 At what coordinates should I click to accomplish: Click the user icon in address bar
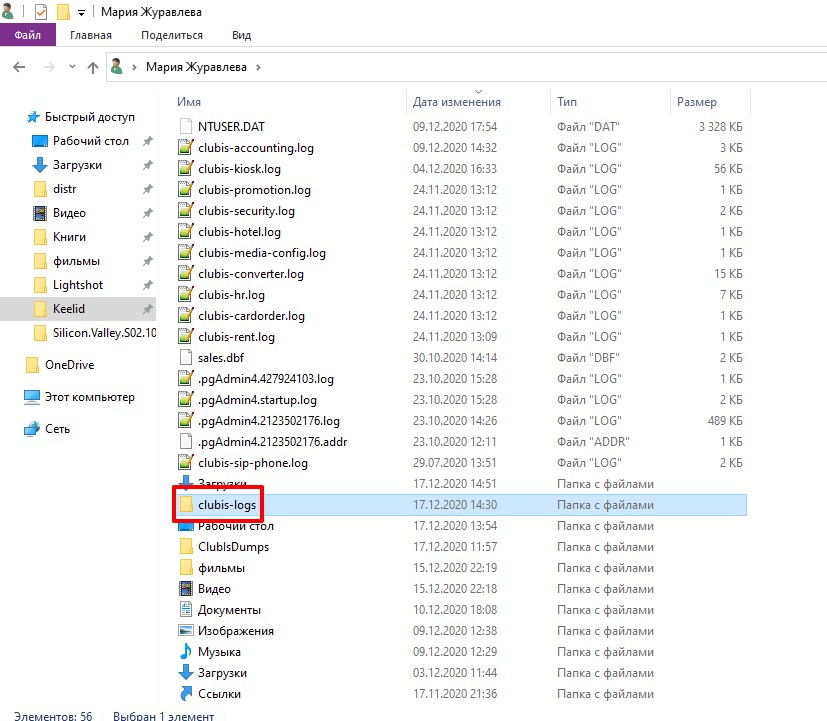pos(117,67)
